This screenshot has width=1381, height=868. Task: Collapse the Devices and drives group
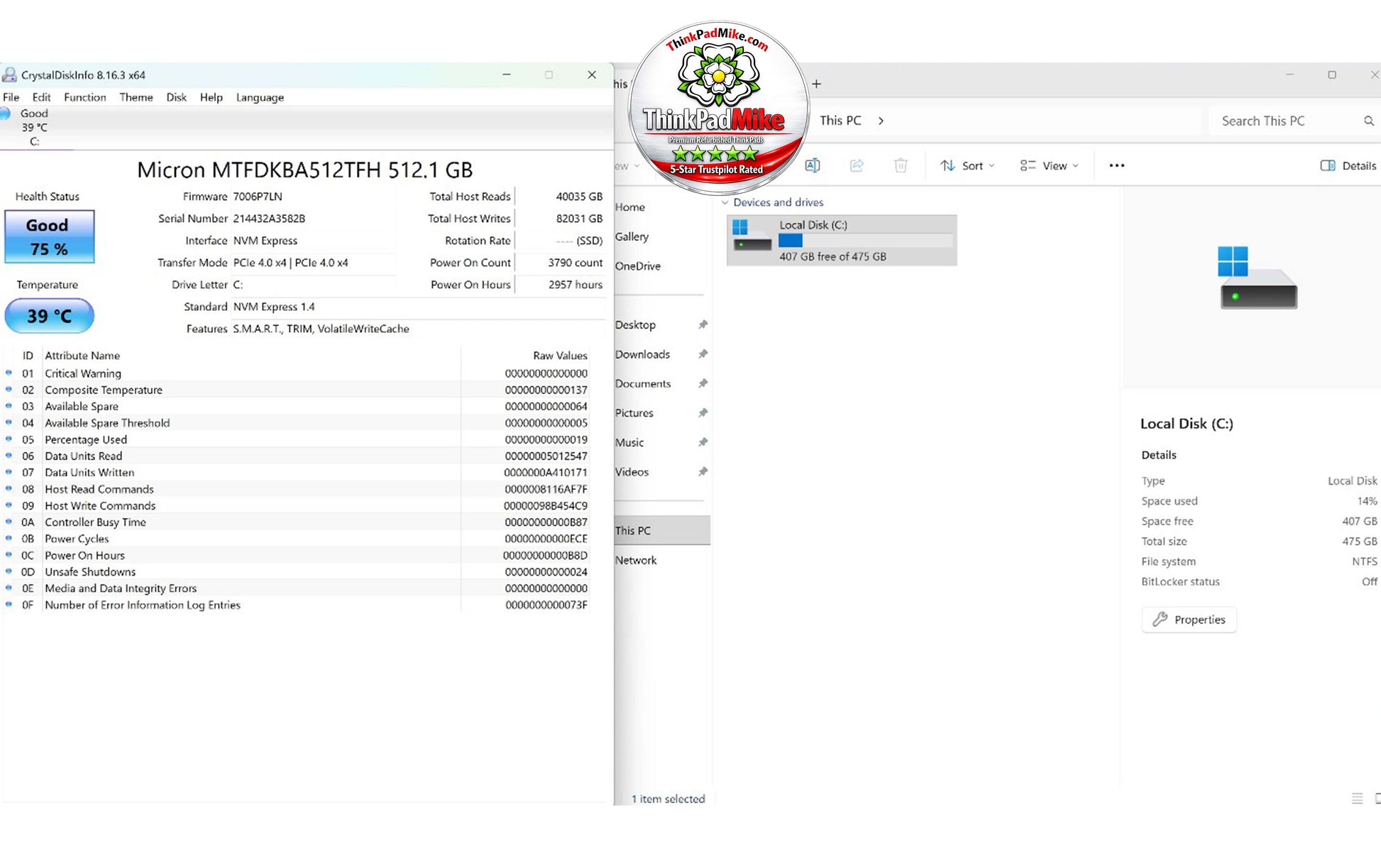[x=725, y=202]
